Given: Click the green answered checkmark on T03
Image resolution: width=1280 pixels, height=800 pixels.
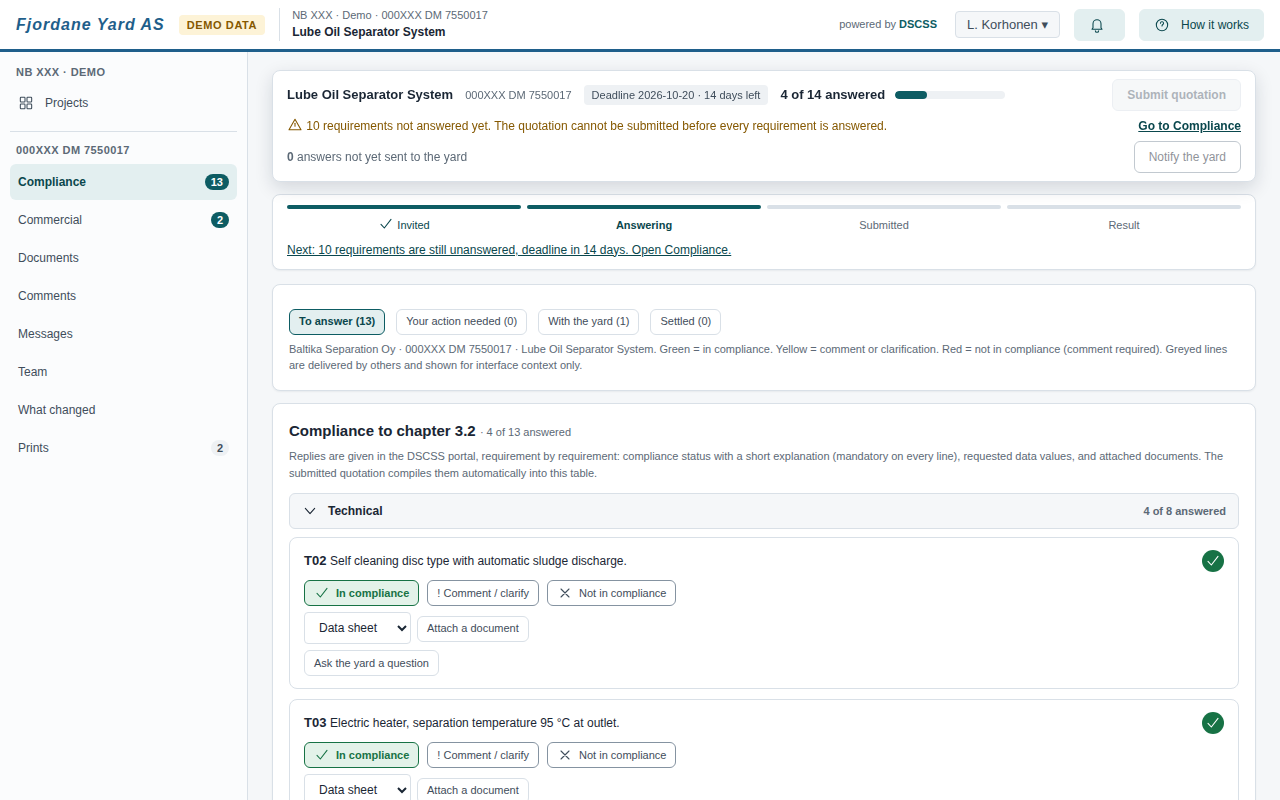Looking at the screenshot, I should point(1213,723).
